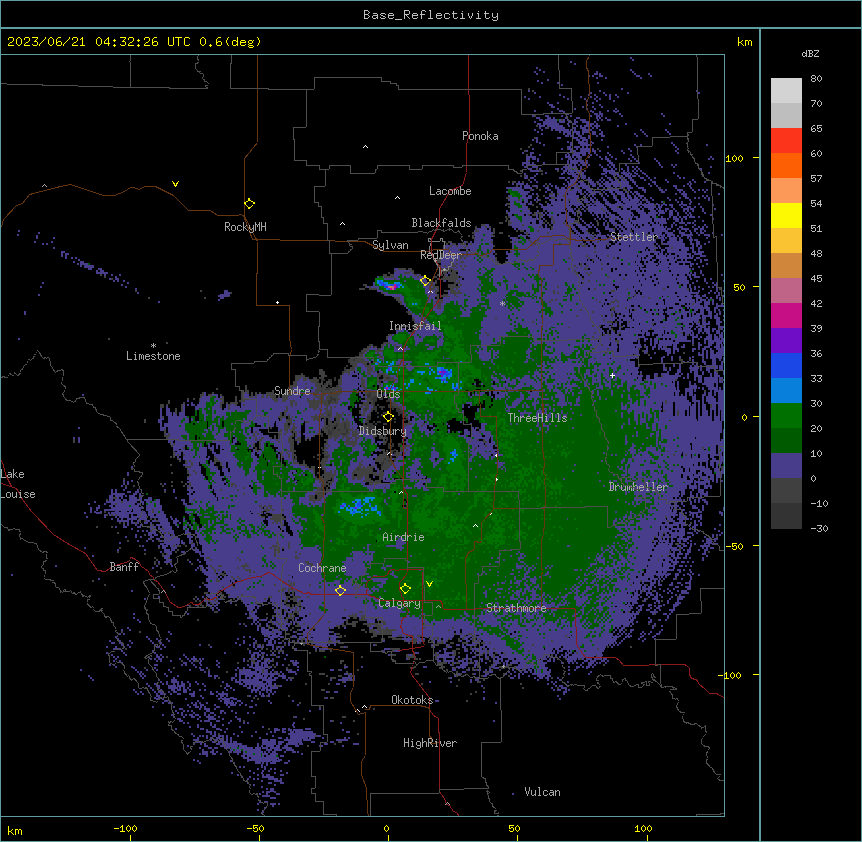This screenshot has height=842, width=862.
Task: Select the Lake Louise label
Action: 16,484
